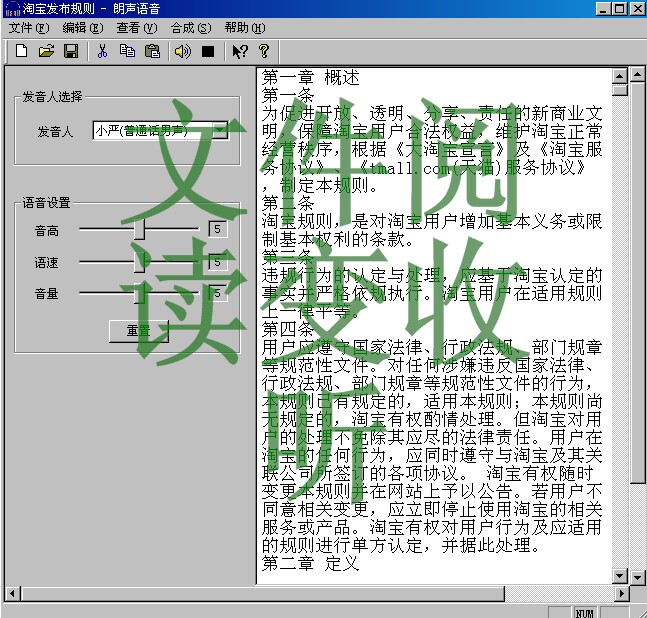Open the 帮助(H) menu
Image resolution: width=647 pixels, height=618 pixels.
pos(245,28)
